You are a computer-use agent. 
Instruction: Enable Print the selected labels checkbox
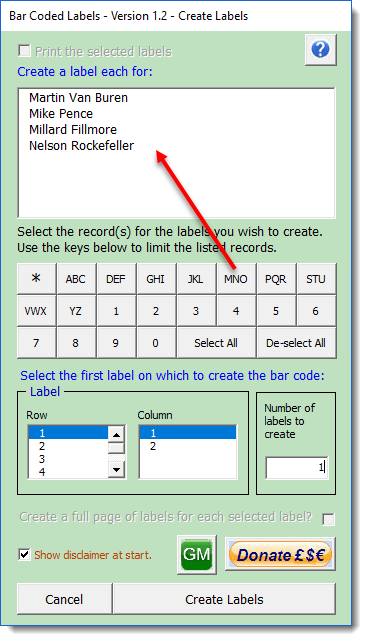coord(25,51)
